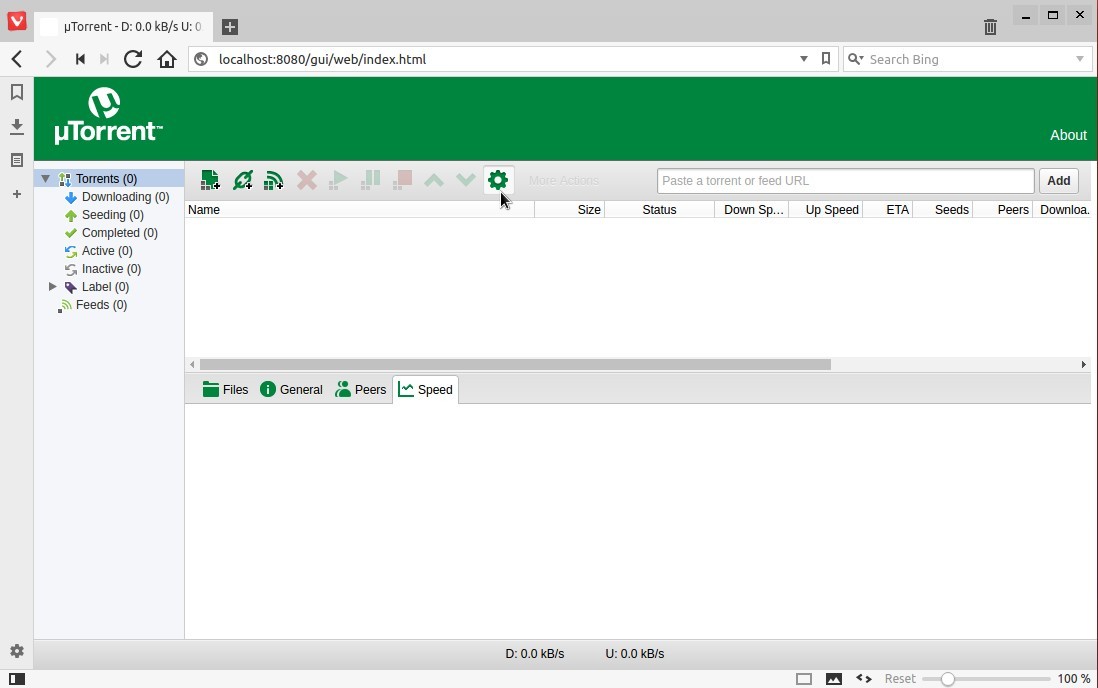The image size is (1098, 688).
Task: Open the About page
Action: tap(1068, 135)
